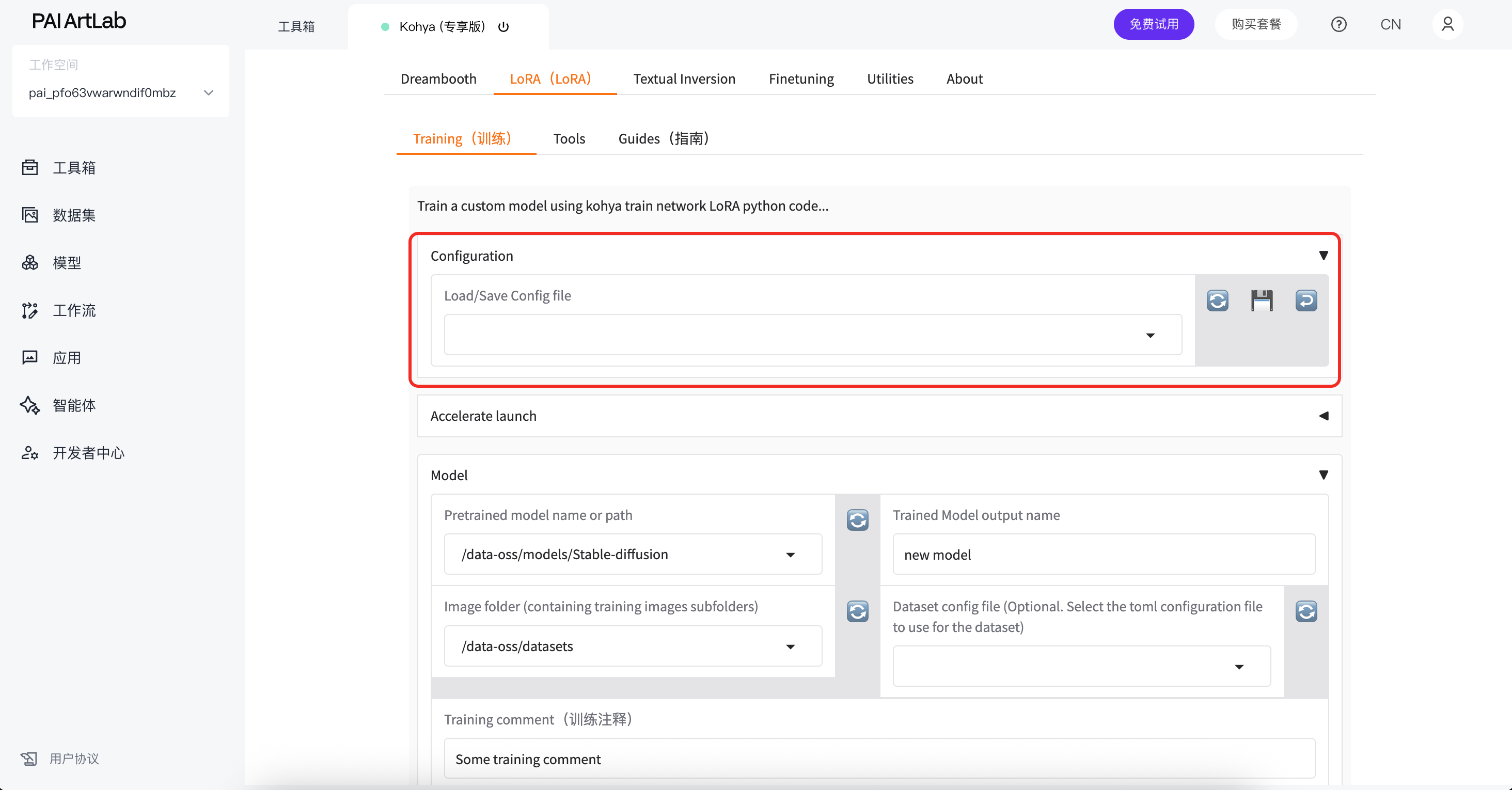Open the help question mark icon
Screen dimensions: 1512x790
click(x=1338, y=25)
